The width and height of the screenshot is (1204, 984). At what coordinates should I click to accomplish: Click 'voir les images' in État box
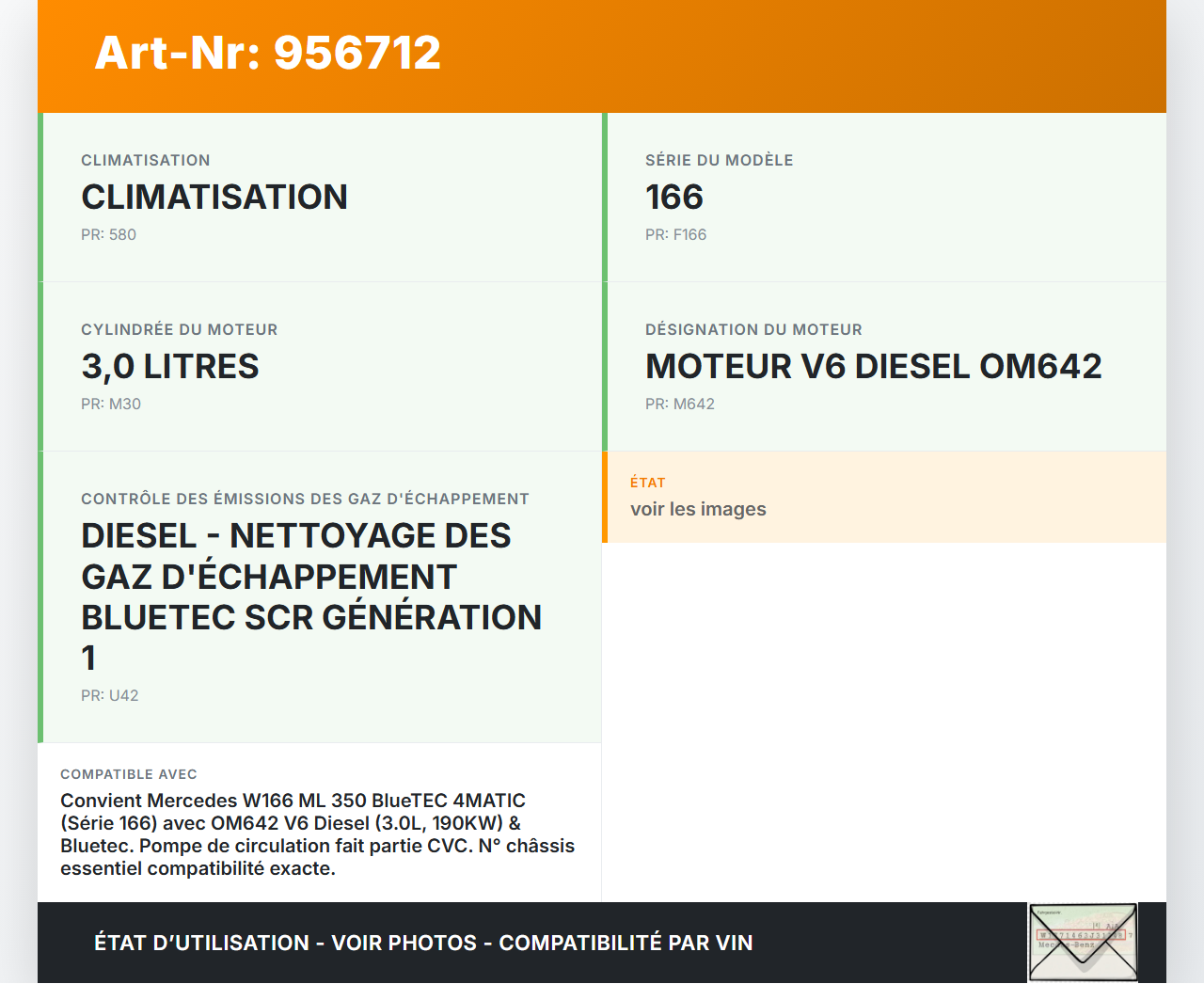[698, 510]
